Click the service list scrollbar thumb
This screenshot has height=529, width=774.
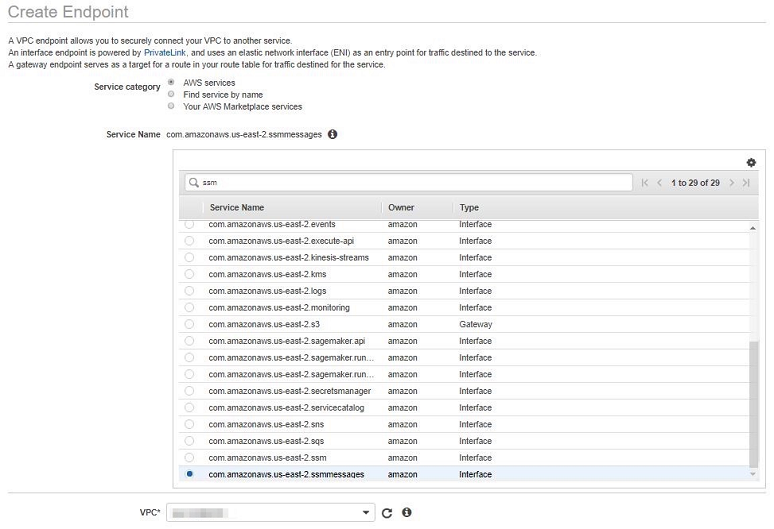click(x=753, y=404)
